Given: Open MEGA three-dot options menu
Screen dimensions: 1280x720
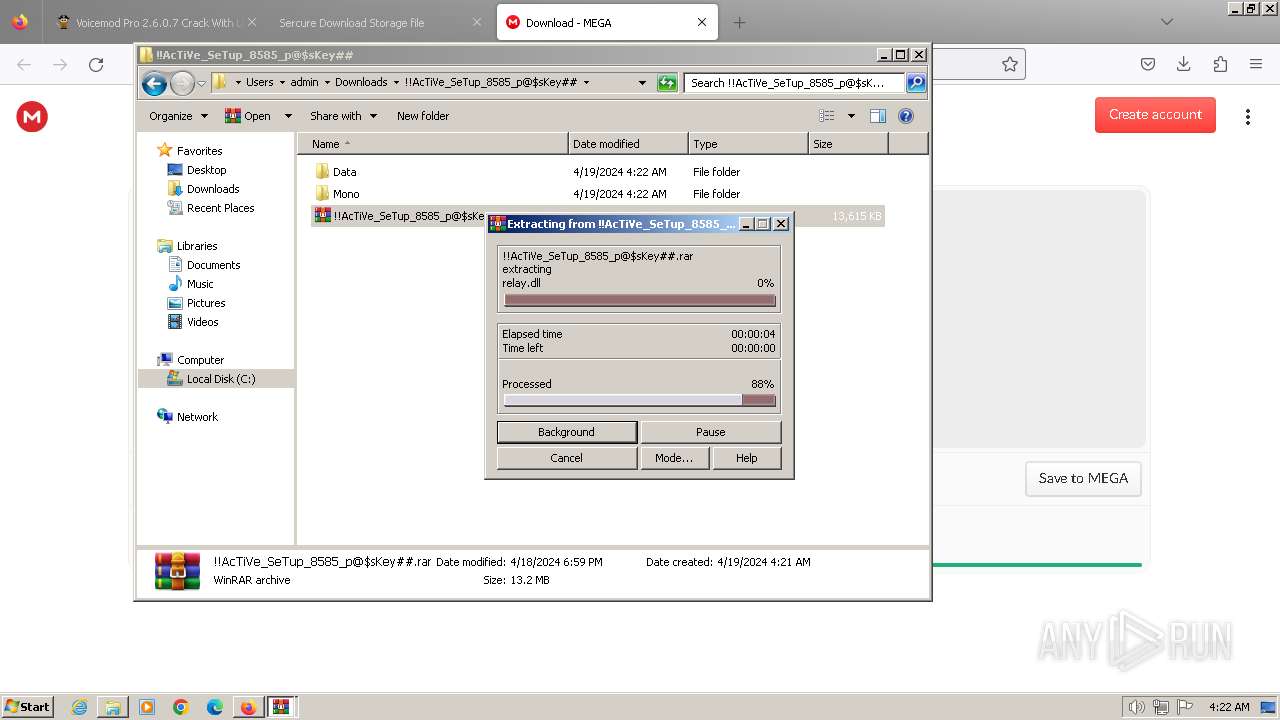Looking at the screenshot, I should click(1248, 117).
